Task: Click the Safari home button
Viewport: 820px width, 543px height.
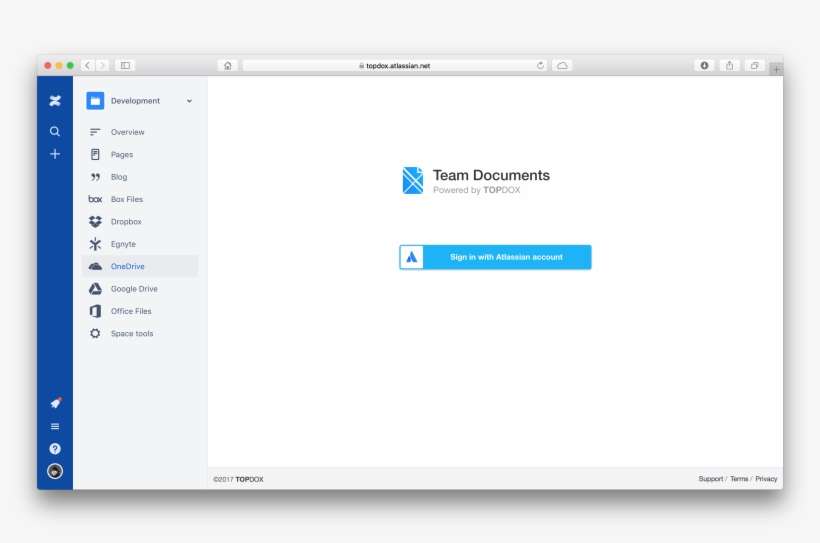Action: (x=227, y=65)
